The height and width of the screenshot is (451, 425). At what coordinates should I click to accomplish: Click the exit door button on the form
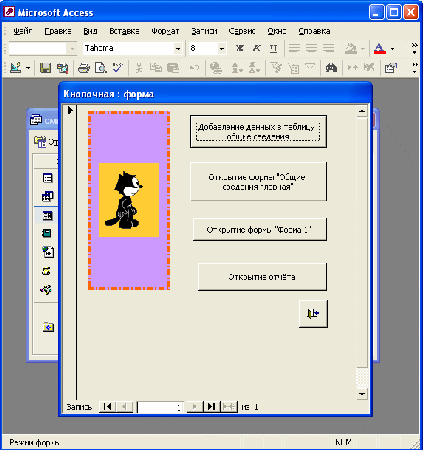pos(313,314)
